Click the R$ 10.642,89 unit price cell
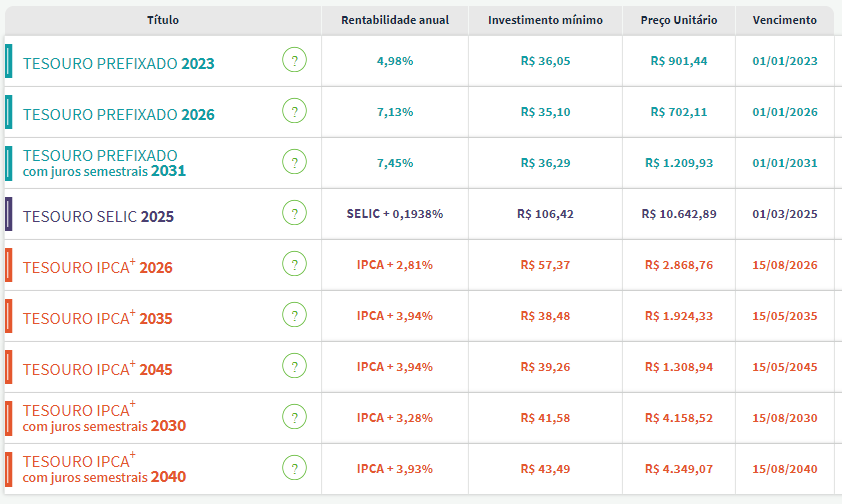Viewport: 842px width, 504px height. point(679,214)
